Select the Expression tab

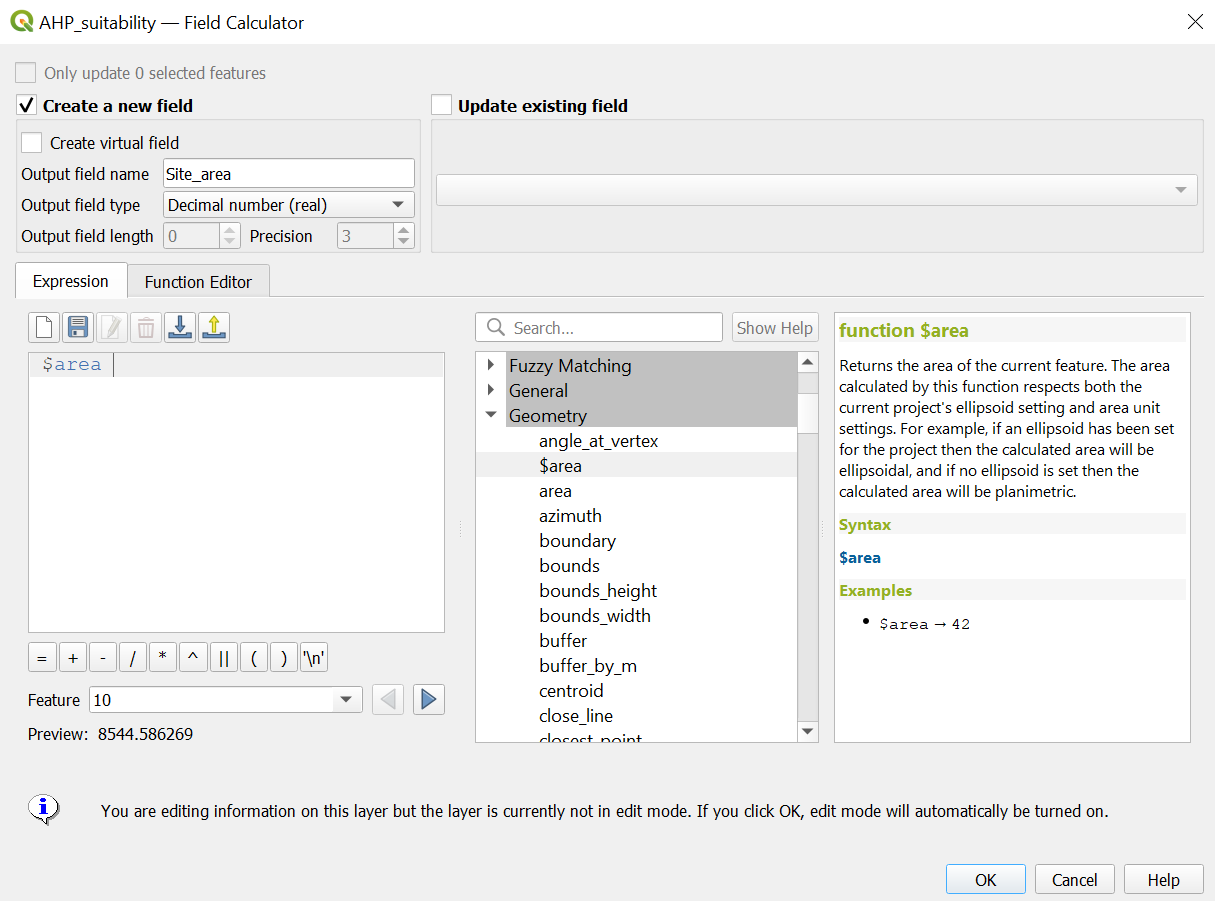[70, 282]
